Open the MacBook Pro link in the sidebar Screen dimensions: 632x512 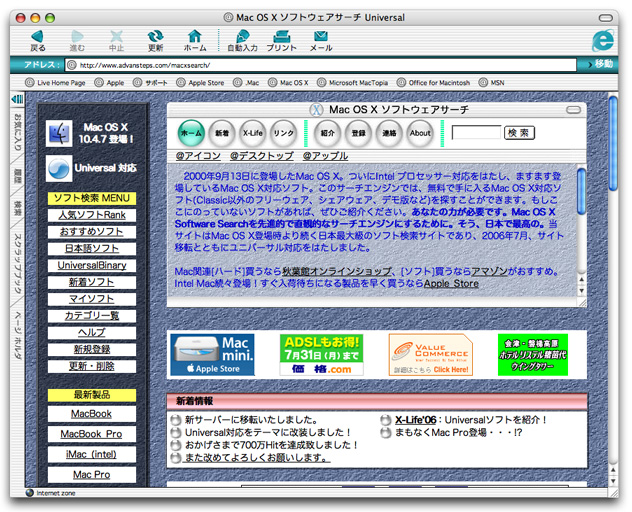pyautogui.click(x=91, y=434)
